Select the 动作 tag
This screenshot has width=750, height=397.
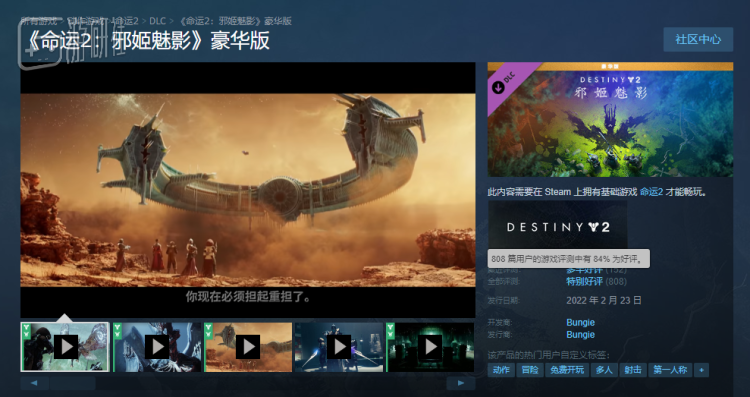click(501, 370)
